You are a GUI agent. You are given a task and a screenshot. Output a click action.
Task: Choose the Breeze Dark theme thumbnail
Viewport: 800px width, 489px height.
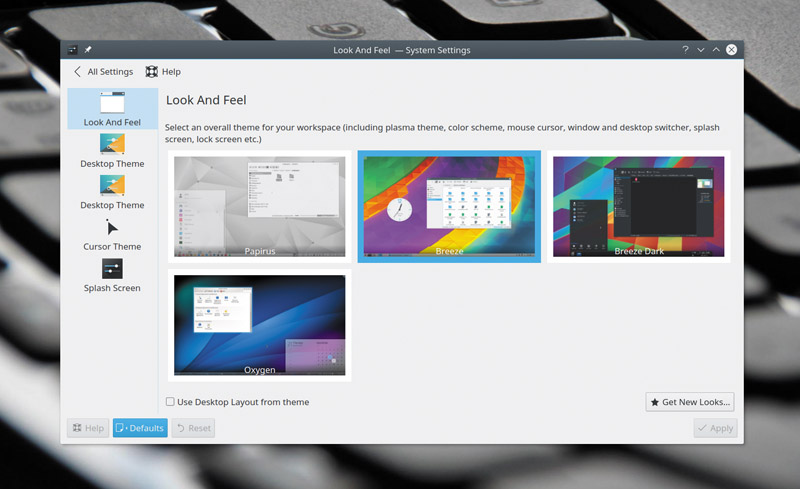638,206
